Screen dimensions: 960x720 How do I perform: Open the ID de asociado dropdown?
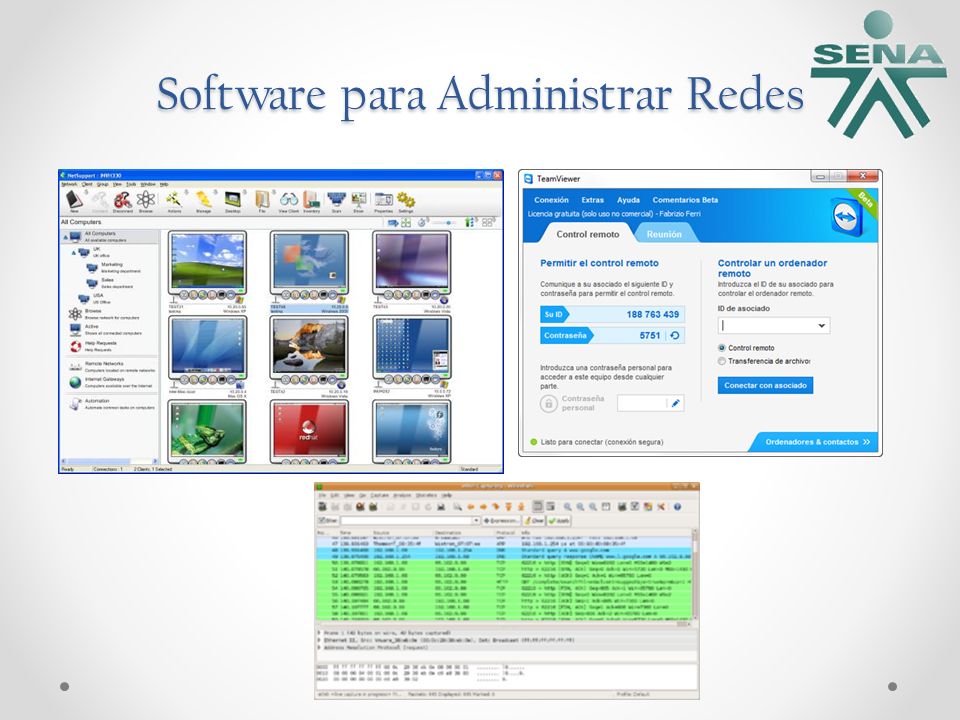(x=822, y=326)
